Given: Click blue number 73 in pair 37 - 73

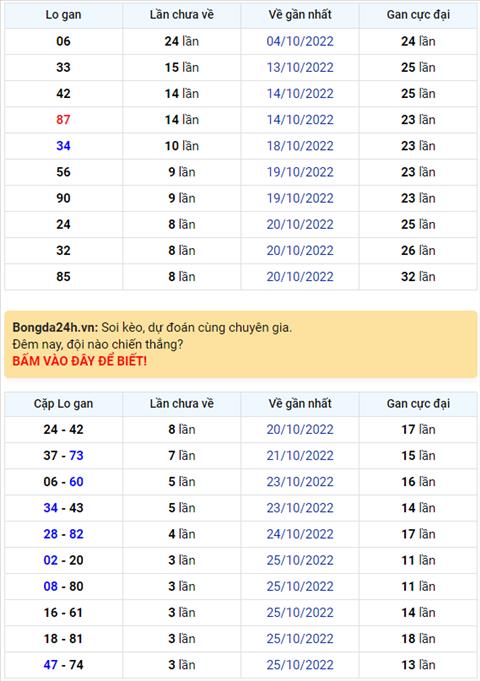Looking at the screenshot, I should coord(76,456).
